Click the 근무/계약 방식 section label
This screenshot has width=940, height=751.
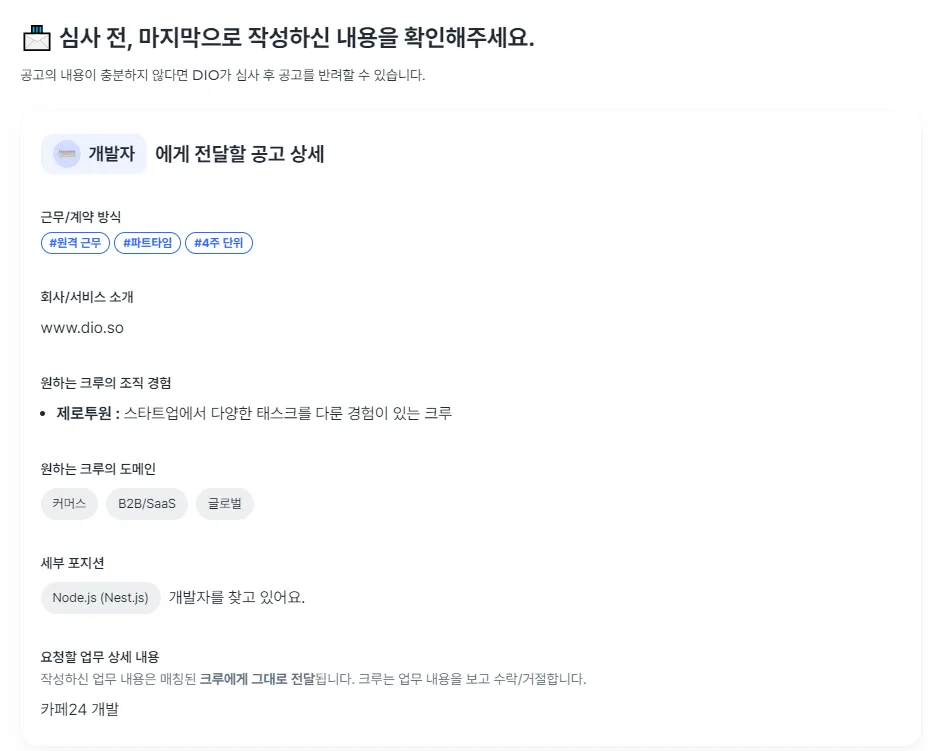click(81, 217)
